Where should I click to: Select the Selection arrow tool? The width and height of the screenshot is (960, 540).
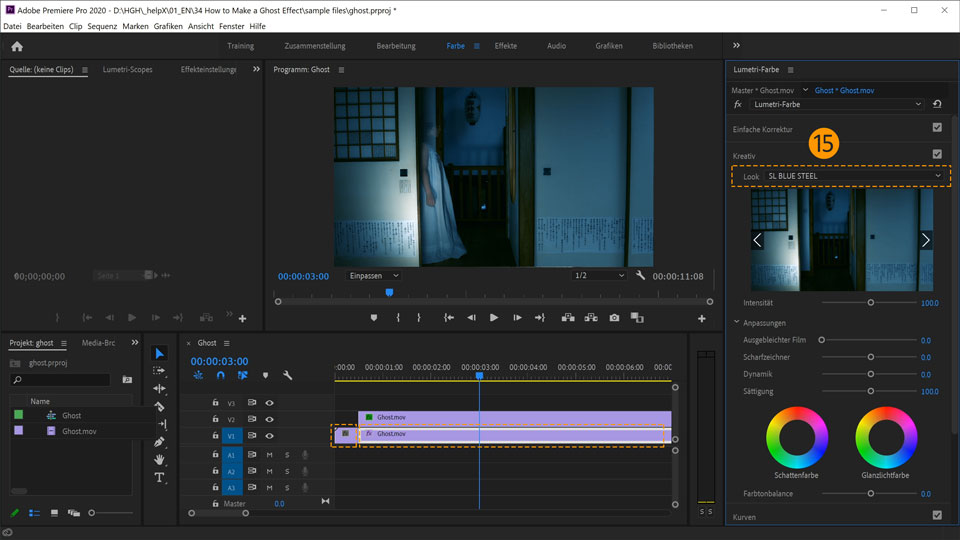tap(159, 353)
